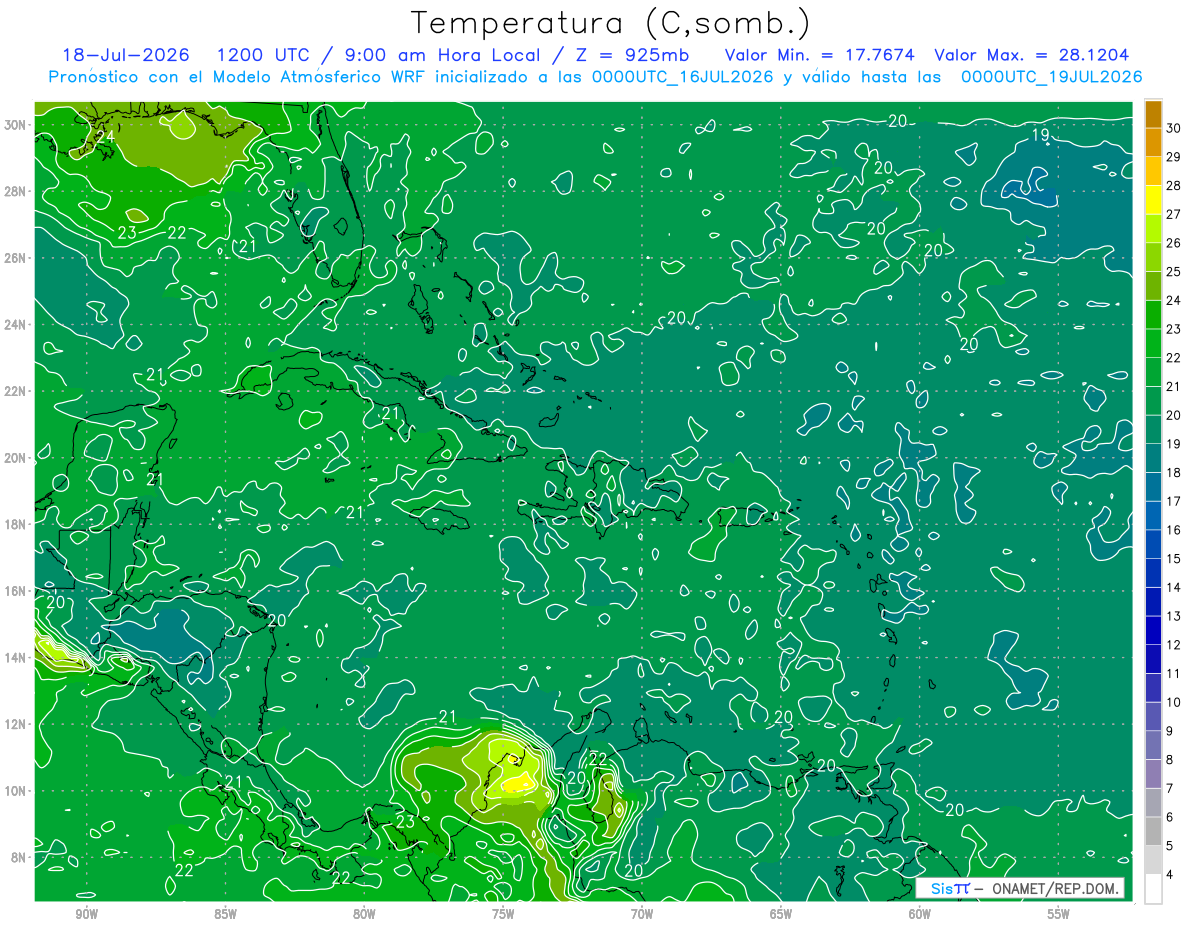Click the 30N latitude axis label
Image resolution: width=1200 pixels, height=927 pixels.
[x=15, y=125]
